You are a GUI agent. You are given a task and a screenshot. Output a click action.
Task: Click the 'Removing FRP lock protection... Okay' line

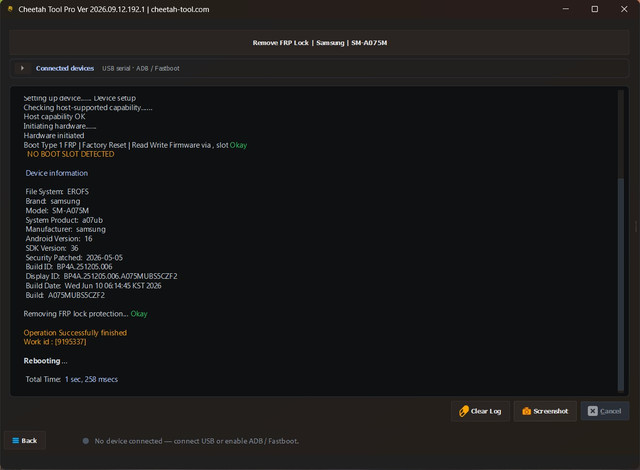[85, 314]
